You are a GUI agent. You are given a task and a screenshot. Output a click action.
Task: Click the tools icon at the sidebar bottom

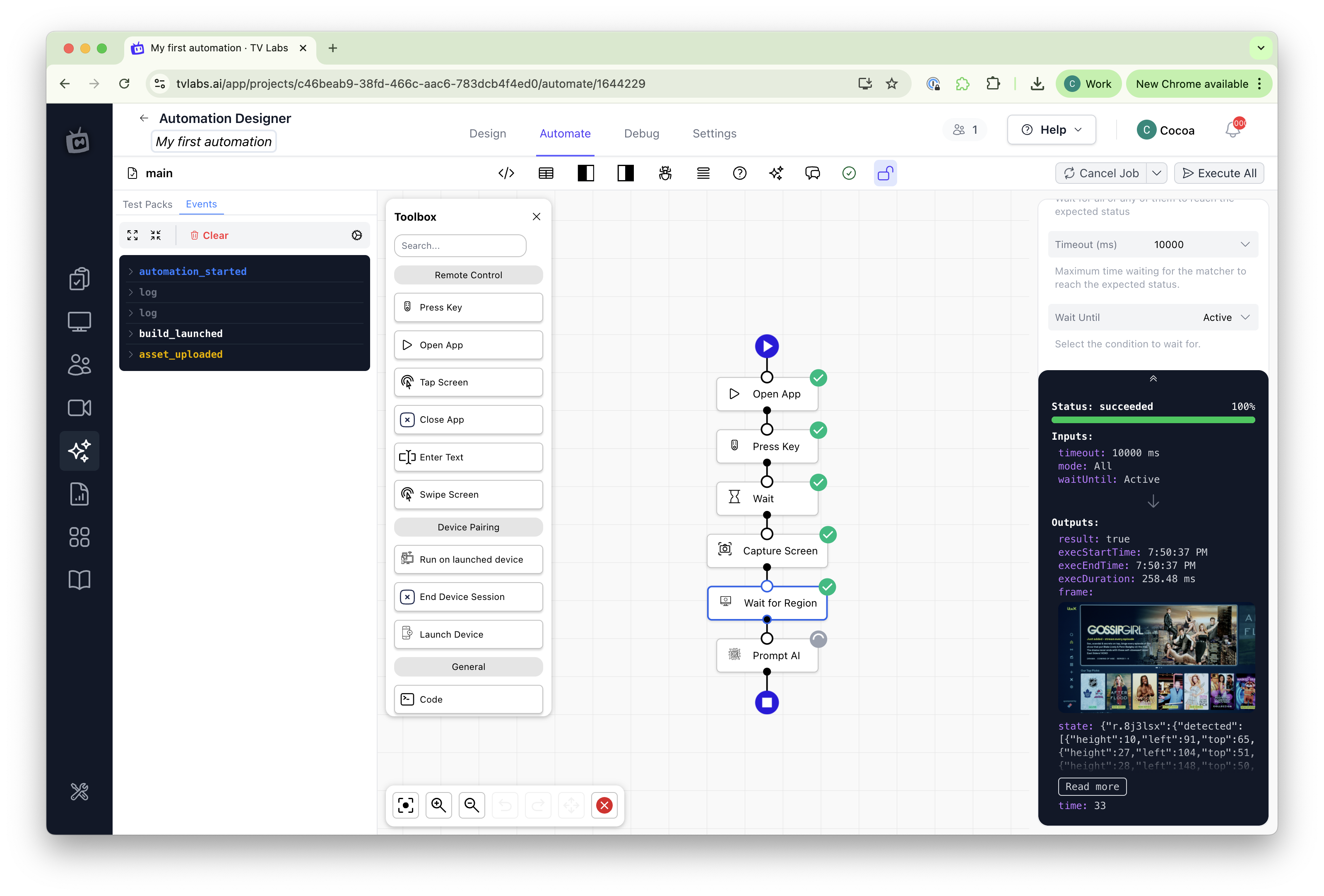[x=79, y=791]
